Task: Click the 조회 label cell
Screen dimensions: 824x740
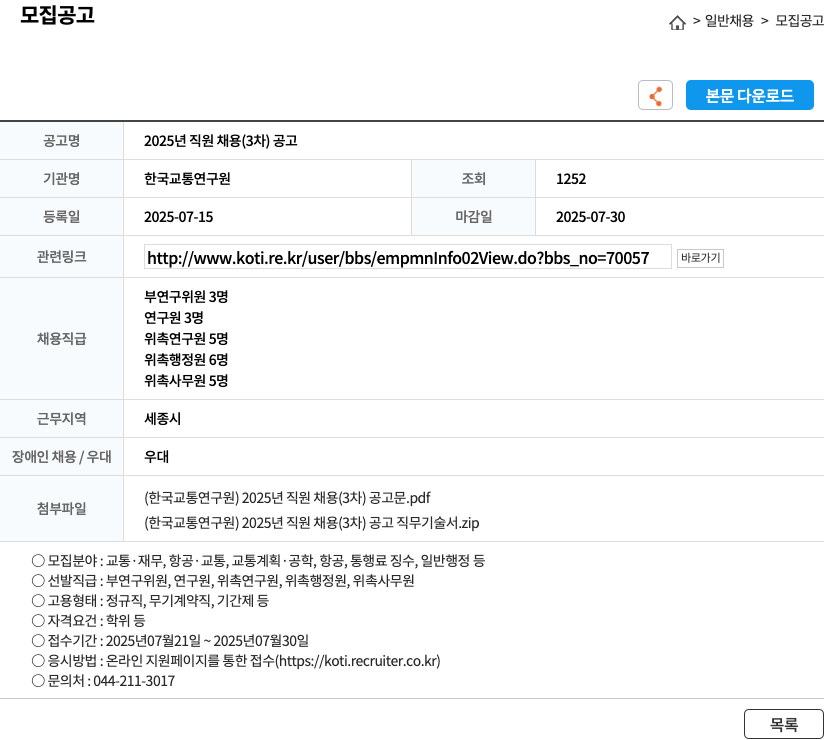Action: point(473,179)
